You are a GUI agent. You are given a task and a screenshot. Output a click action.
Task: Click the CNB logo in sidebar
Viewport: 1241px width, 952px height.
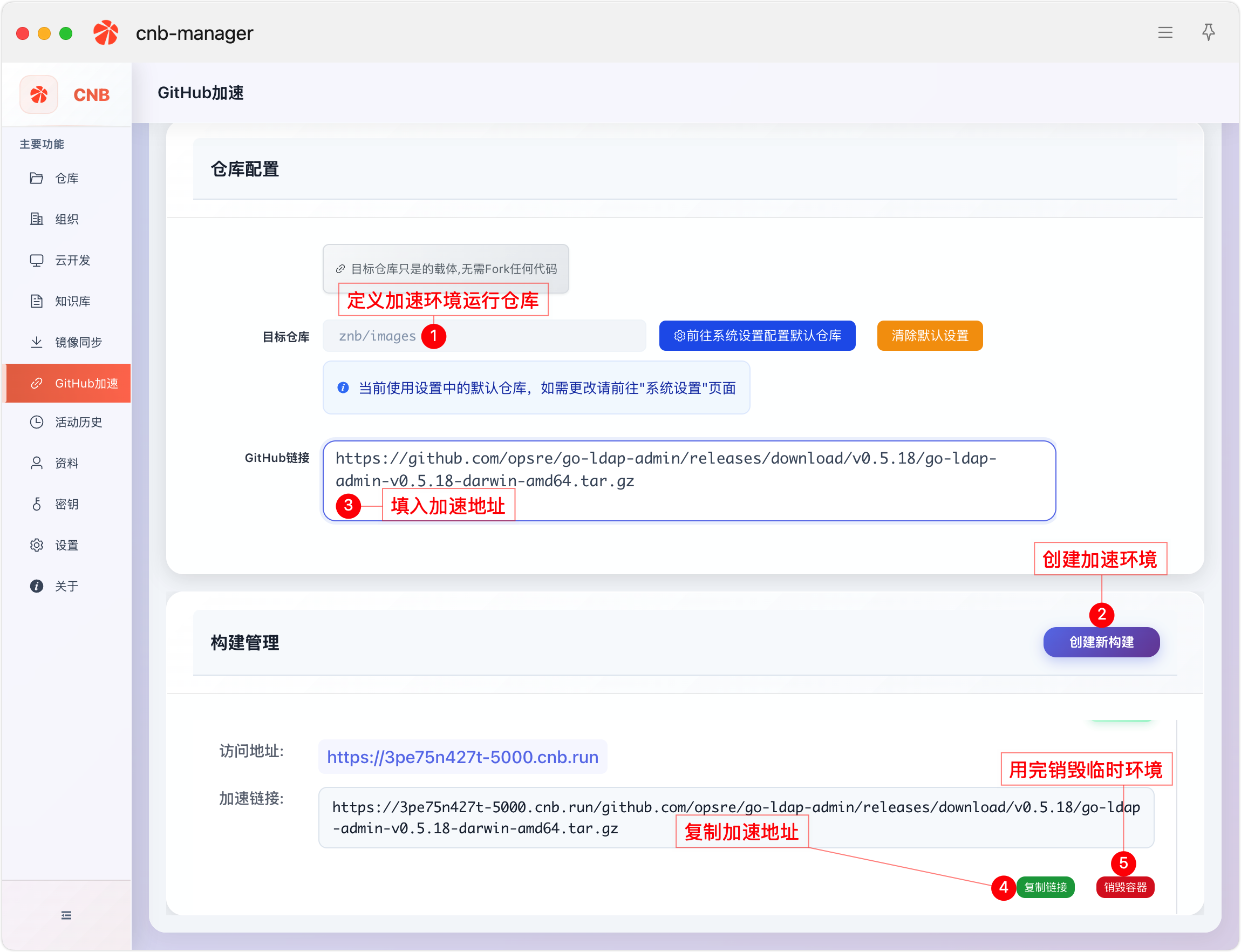click(39, 94)
